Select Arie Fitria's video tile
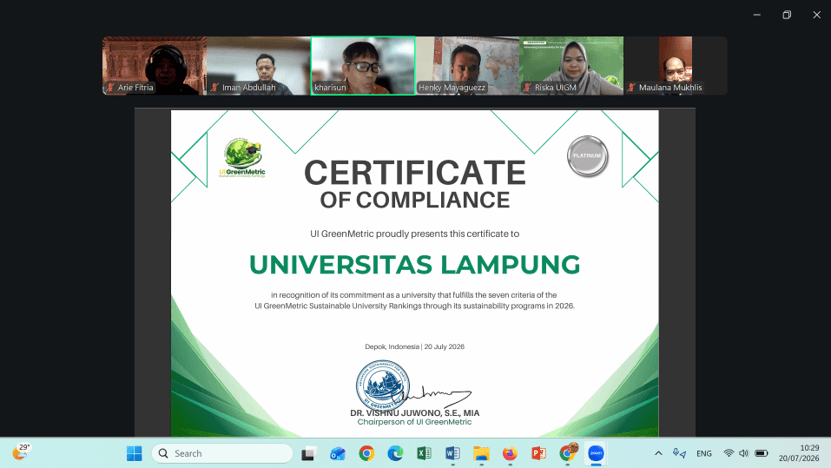The width and height of the screenshot is (831, 468). pos(154,66)
